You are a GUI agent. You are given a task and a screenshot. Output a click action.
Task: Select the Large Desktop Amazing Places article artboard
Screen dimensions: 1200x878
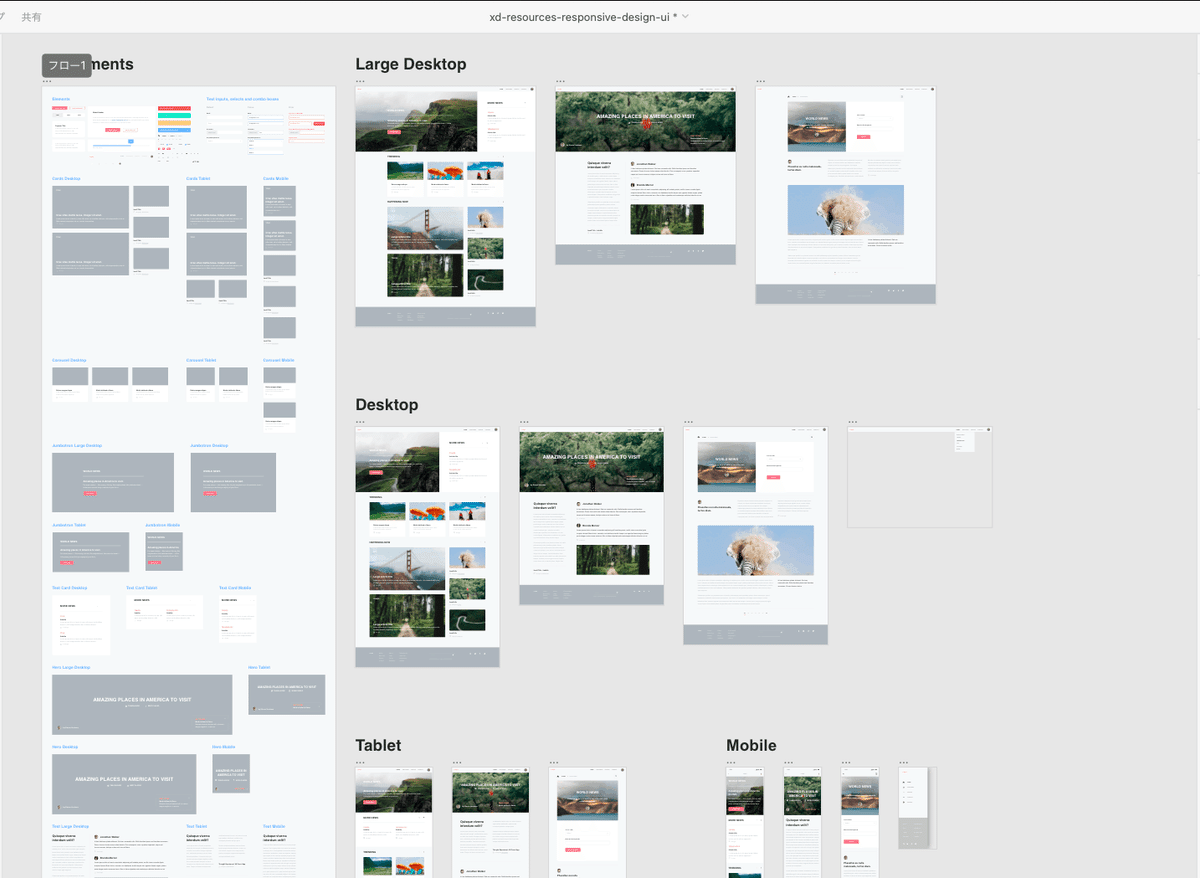pyautogui.click(x=645, y=176)
